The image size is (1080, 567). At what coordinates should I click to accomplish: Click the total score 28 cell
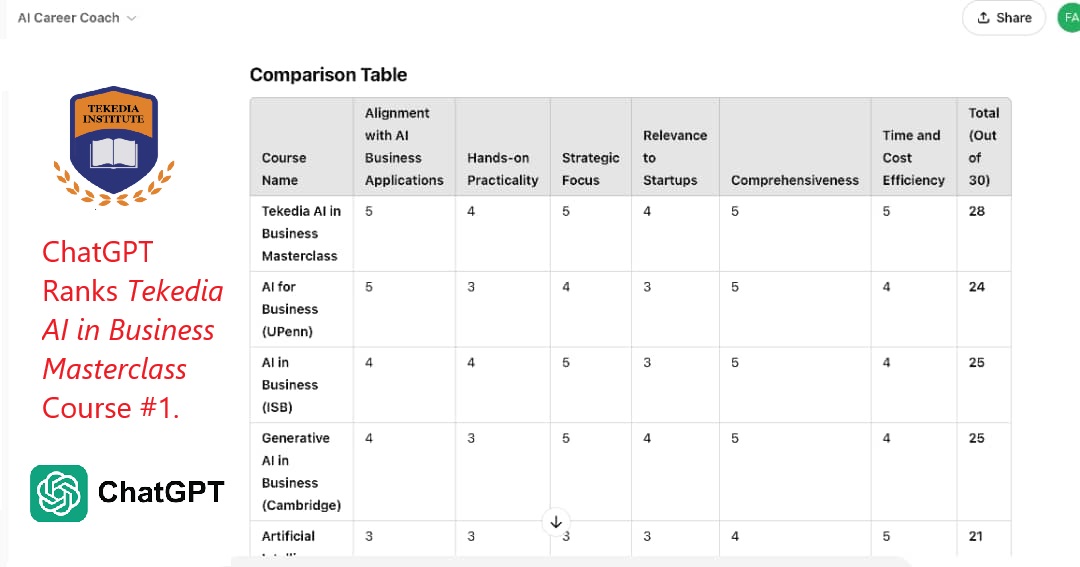pyautogui.click(x=976, y=211)
